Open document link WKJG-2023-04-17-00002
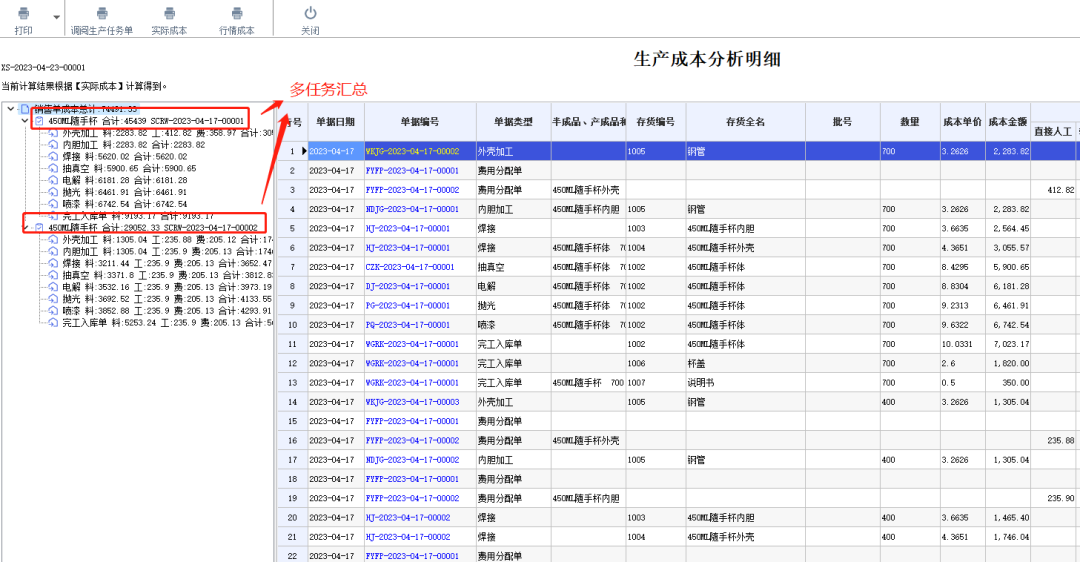 pos(412,151)
